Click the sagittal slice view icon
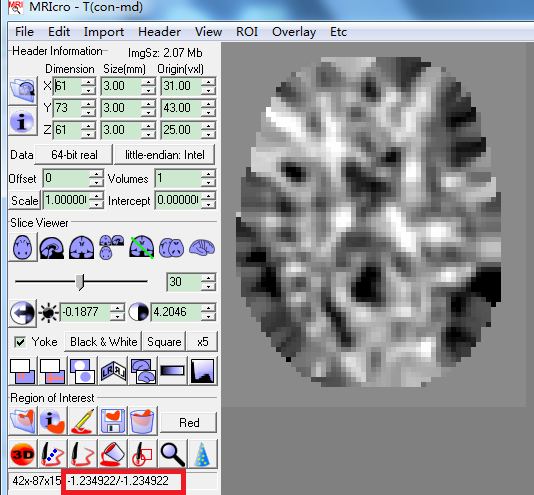Screen dimensions: 534x495 [x=52, y=247]
